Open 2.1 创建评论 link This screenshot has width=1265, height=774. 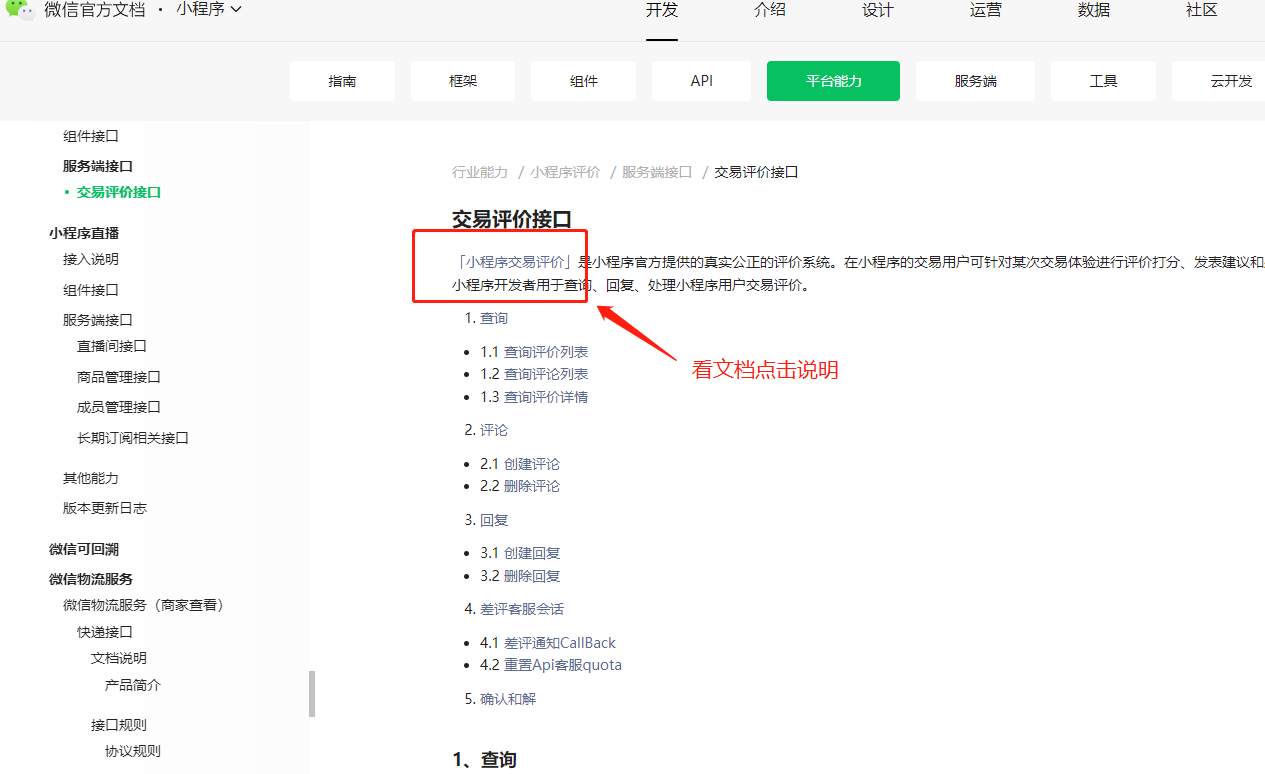pos(532,464)
